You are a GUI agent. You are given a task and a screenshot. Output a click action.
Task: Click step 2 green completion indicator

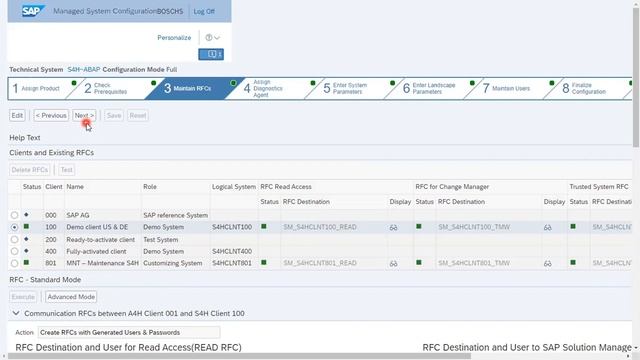[153, 83]
